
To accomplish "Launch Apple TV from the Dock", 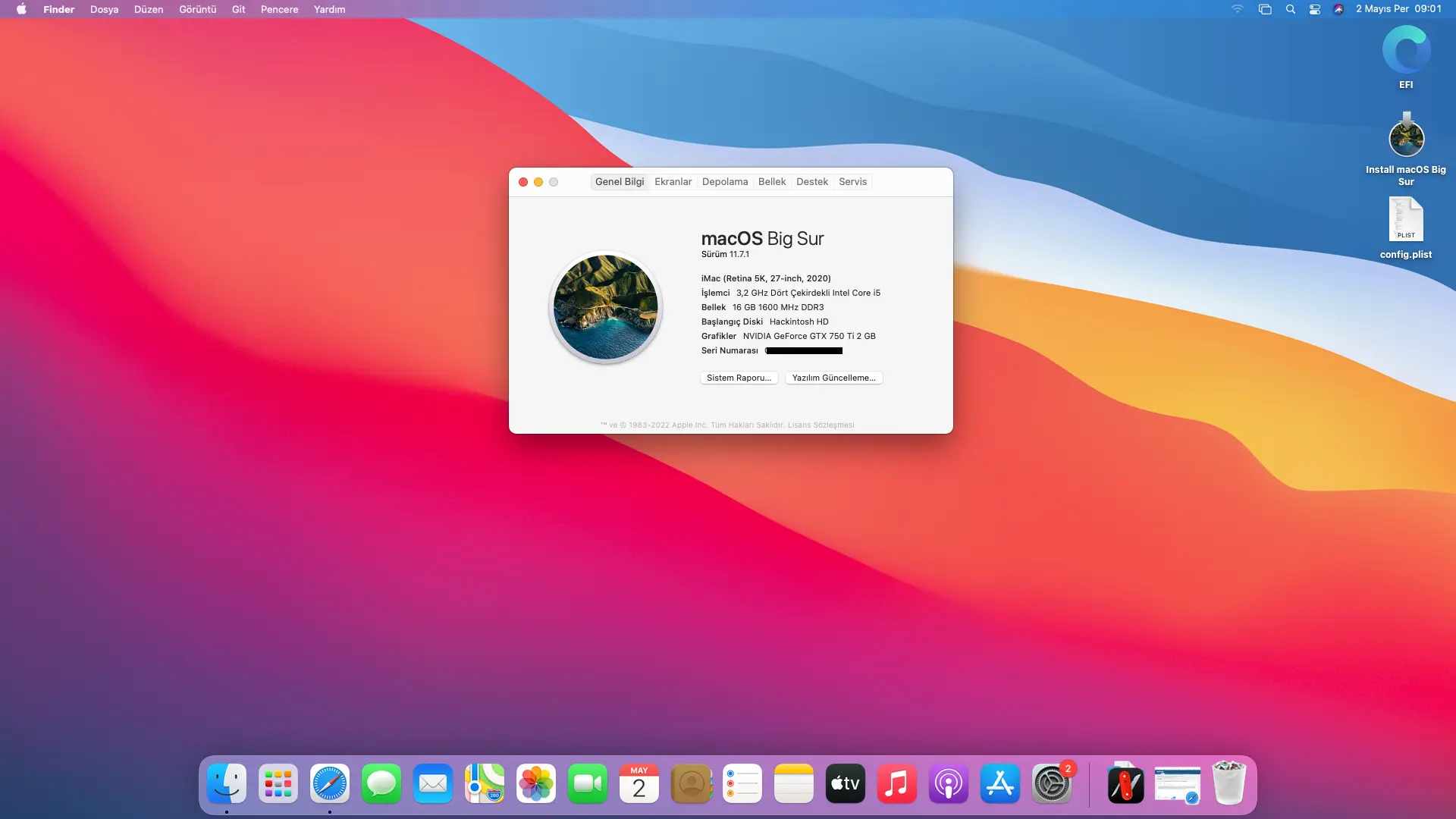I will pyautogui.click(x=846, y=783).
